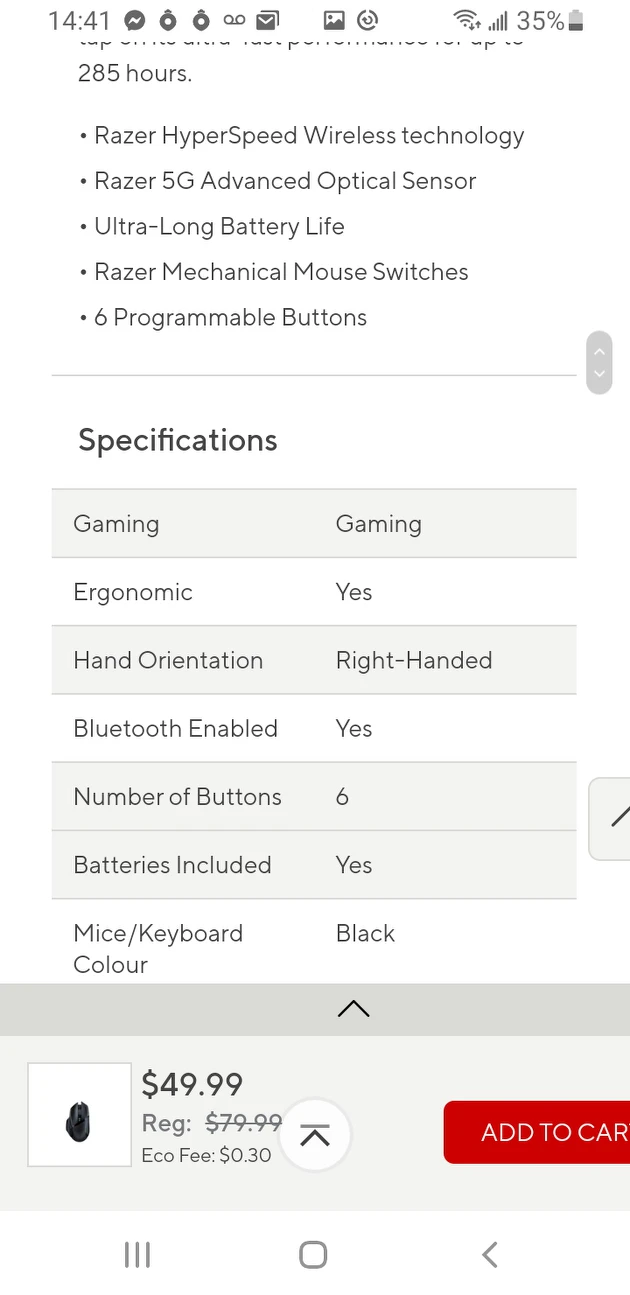
Task: Click the scroll down arrow on scrollbar widget
Action: [599, 374]
